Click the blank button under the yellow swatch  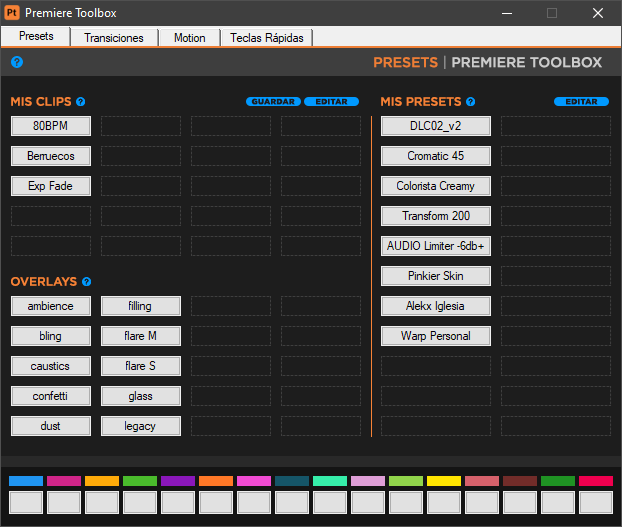tap(444, 502)
